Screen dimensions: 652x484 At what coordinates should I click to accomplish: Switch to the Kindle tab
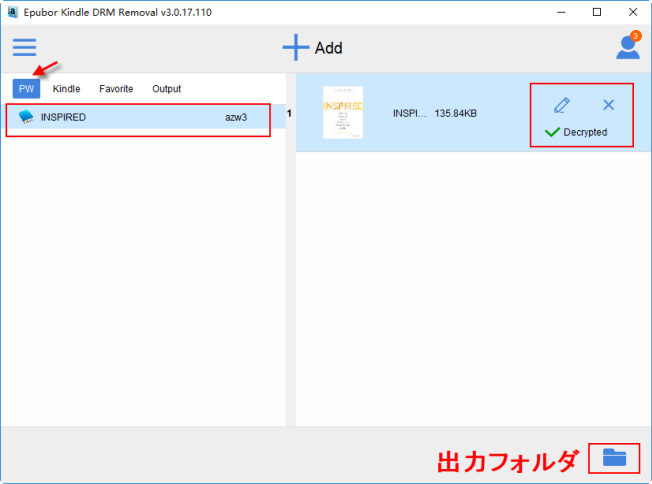[66, 89]
